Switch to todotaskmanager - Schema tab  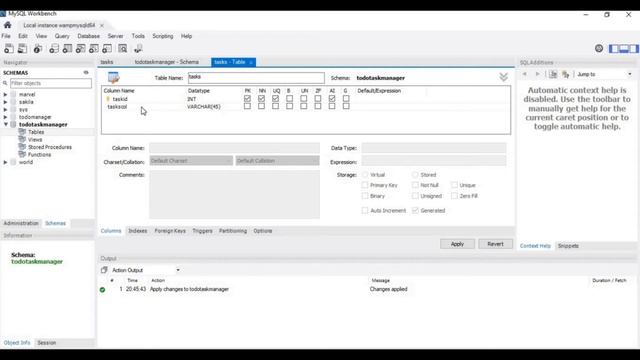click(167, 62)
